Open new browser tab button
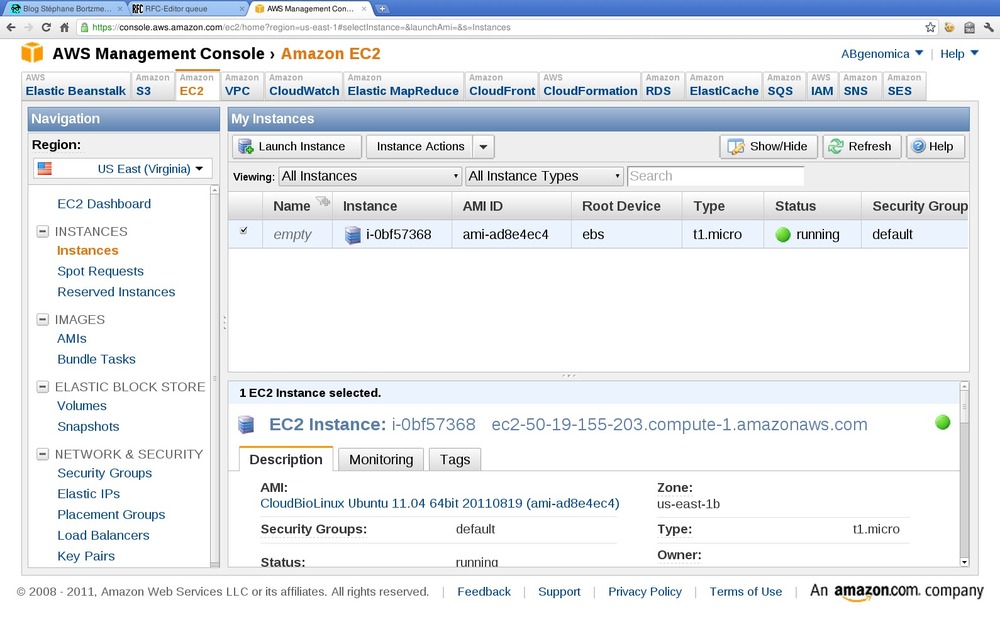 382,9
